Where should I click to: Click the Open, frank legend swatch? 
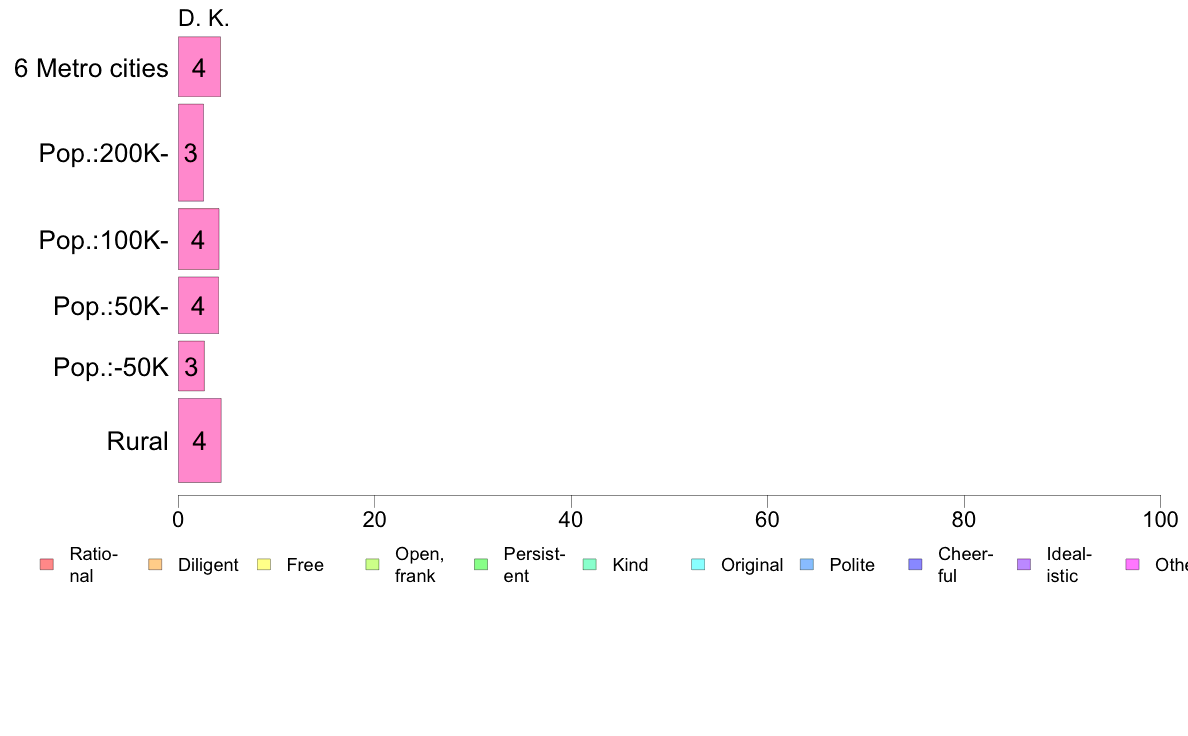[x=372, y=565]
